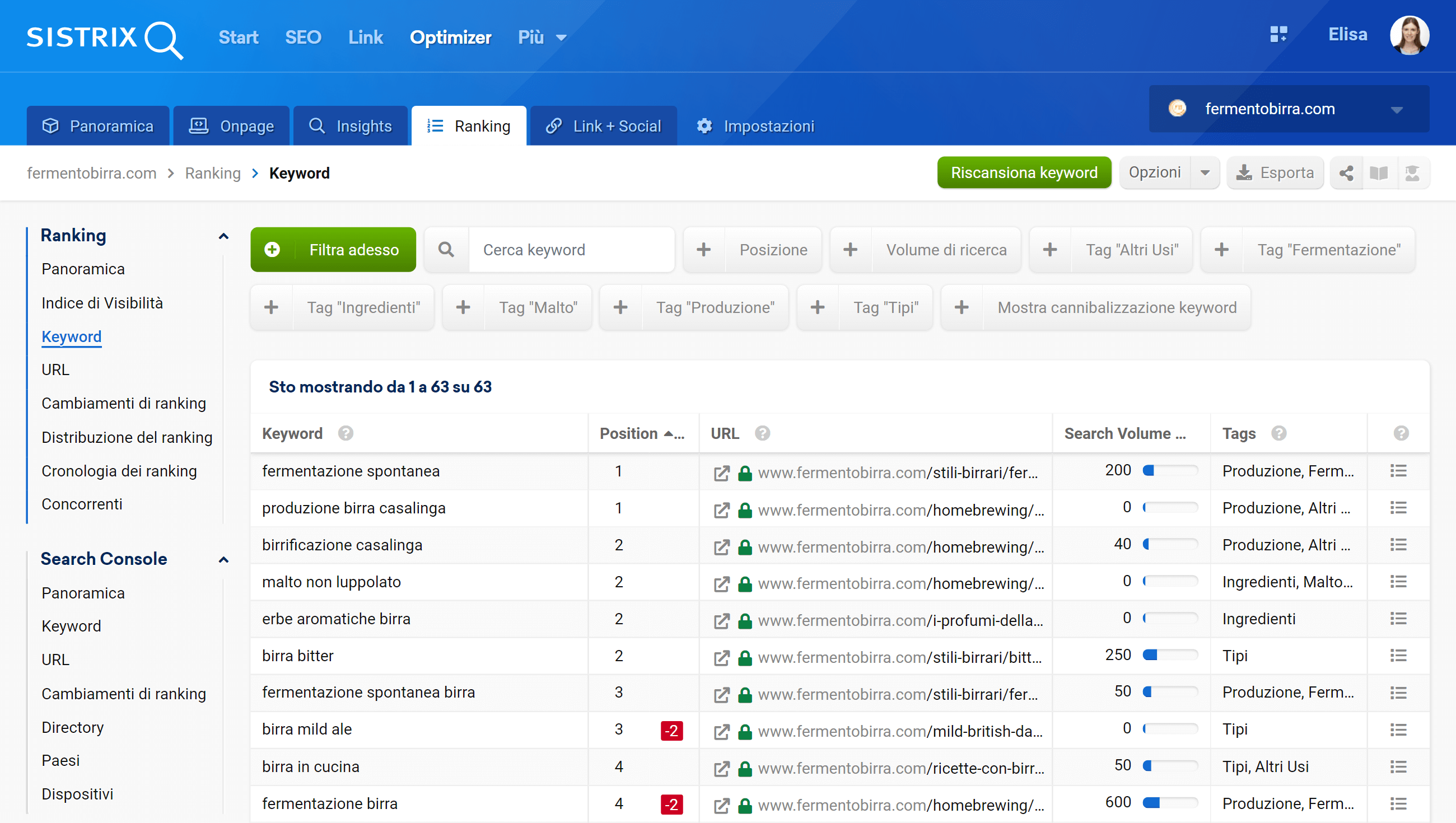The image size is (1456, 823).
Task: Collapse the Search Console sidebar section
Action: [224, 560]
